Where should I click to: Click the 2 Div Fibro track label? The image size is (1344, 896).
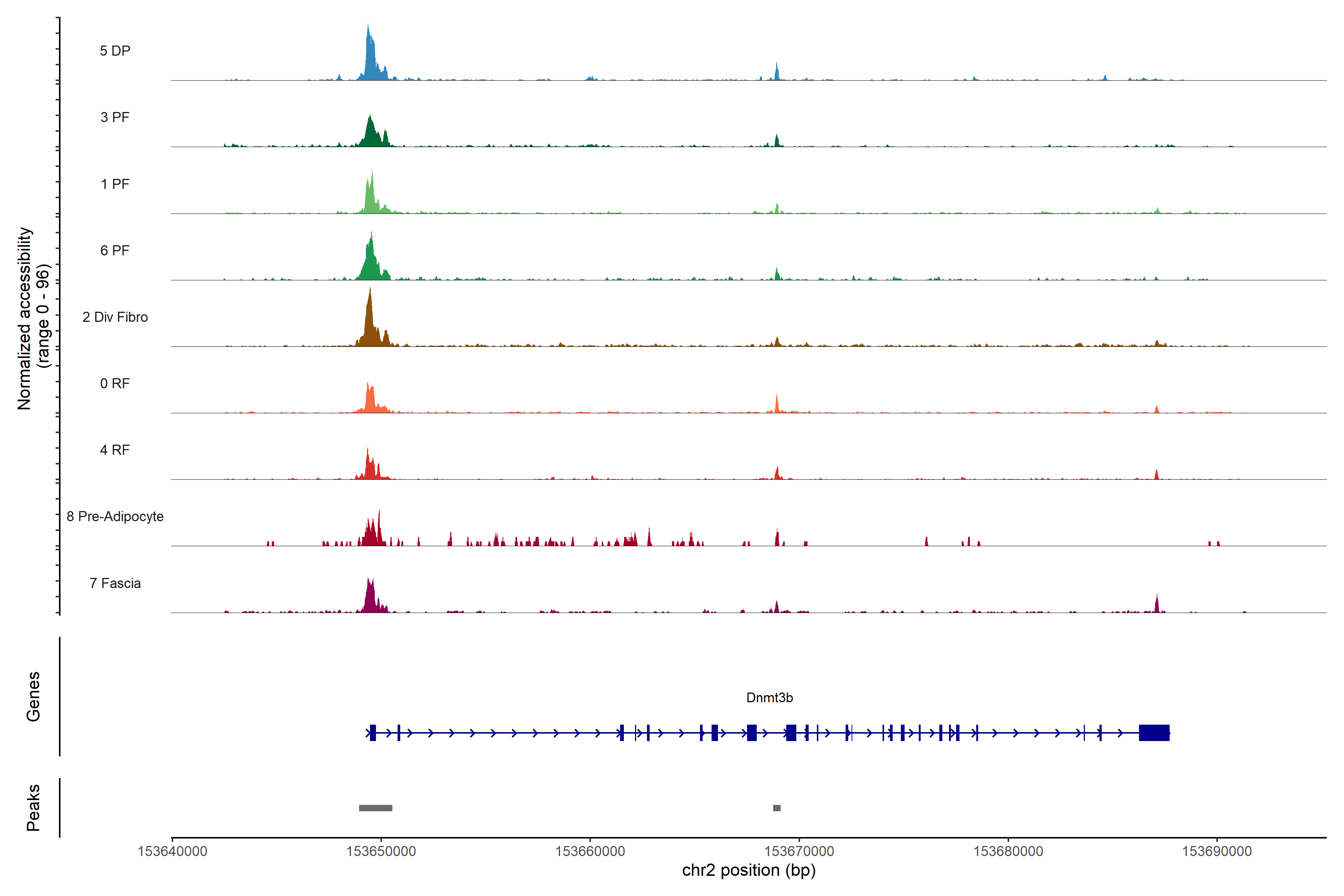click(x=115, y=317)
